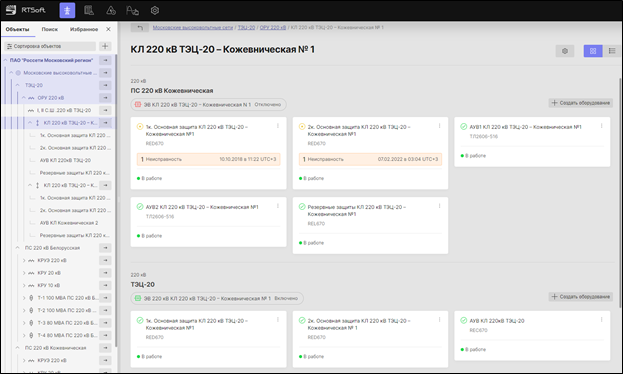Select АУВ КЛ 220кВ ТЭЦ-20 in the tree
Screen dimensions: 623x374
click(65, 160)
